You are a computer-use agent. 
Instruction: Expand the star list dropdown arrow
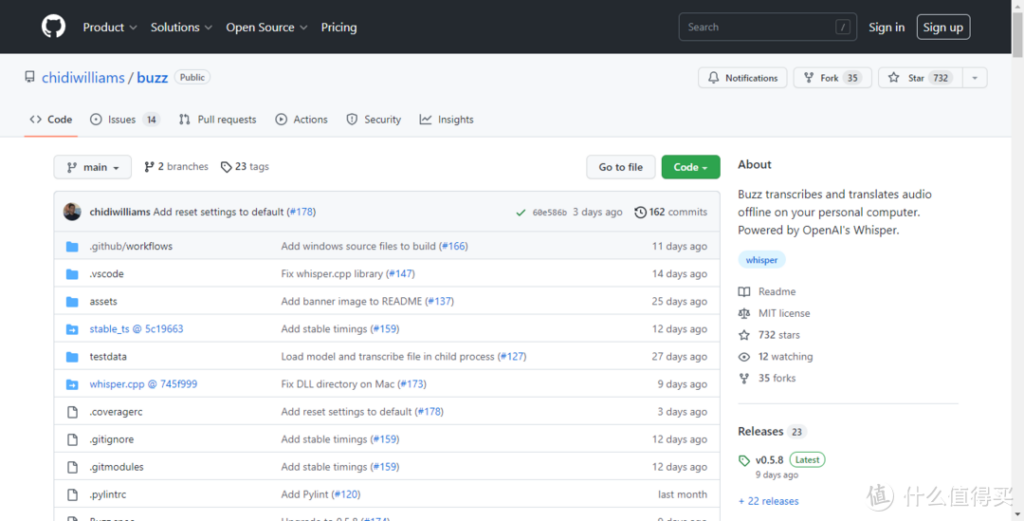point(976,78)
